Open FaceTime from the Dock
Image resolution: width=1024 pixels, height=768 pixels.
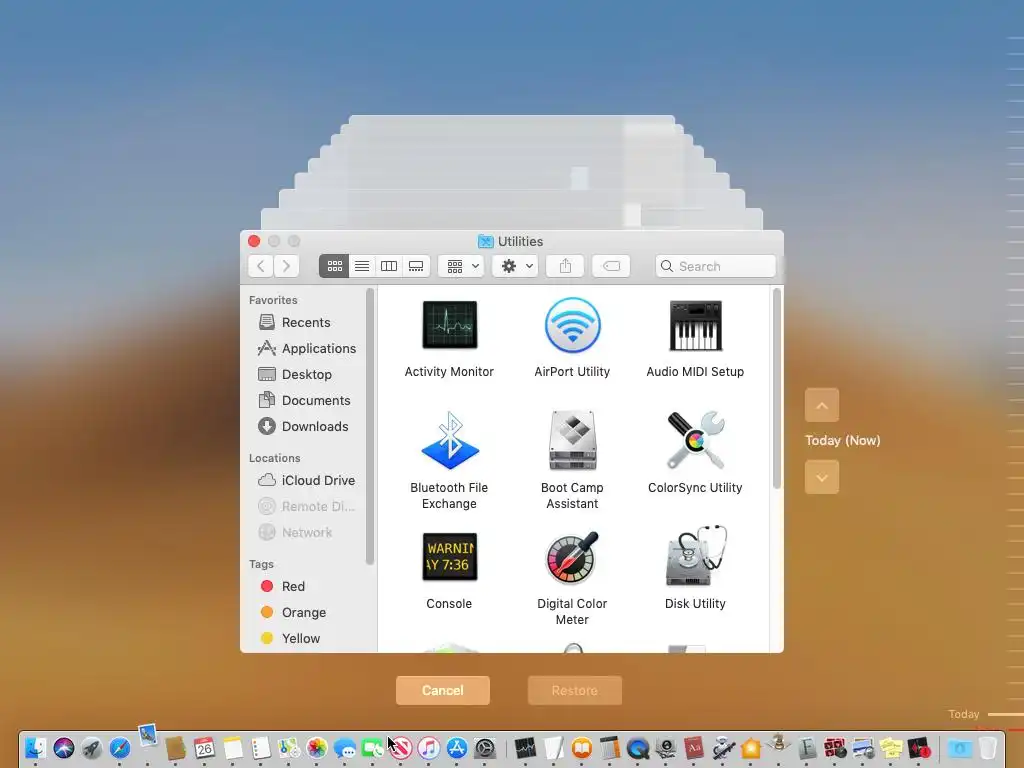tap(373, 748)
